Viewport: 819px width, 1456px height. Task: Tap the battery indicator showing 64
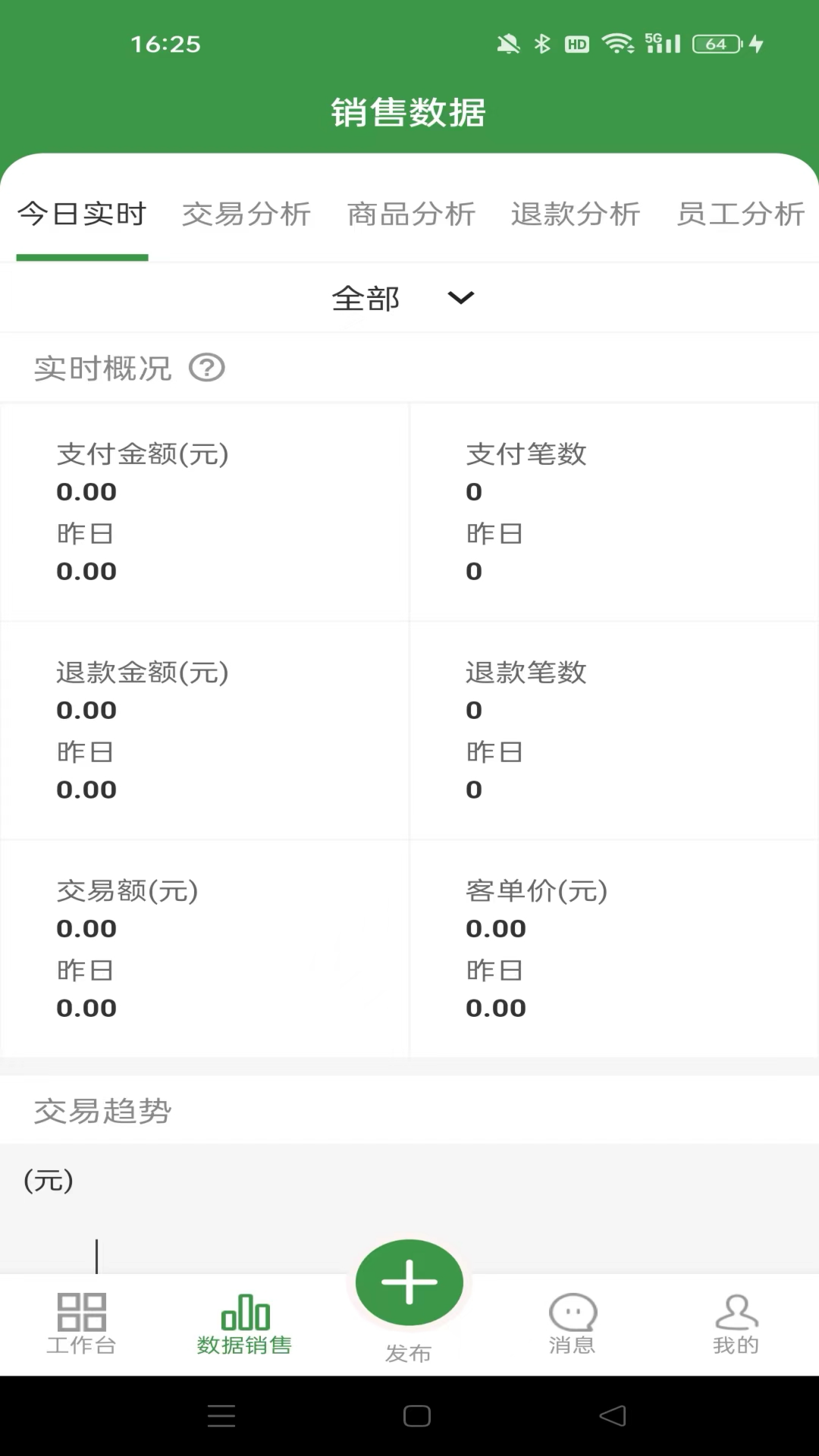coord(714,43)
